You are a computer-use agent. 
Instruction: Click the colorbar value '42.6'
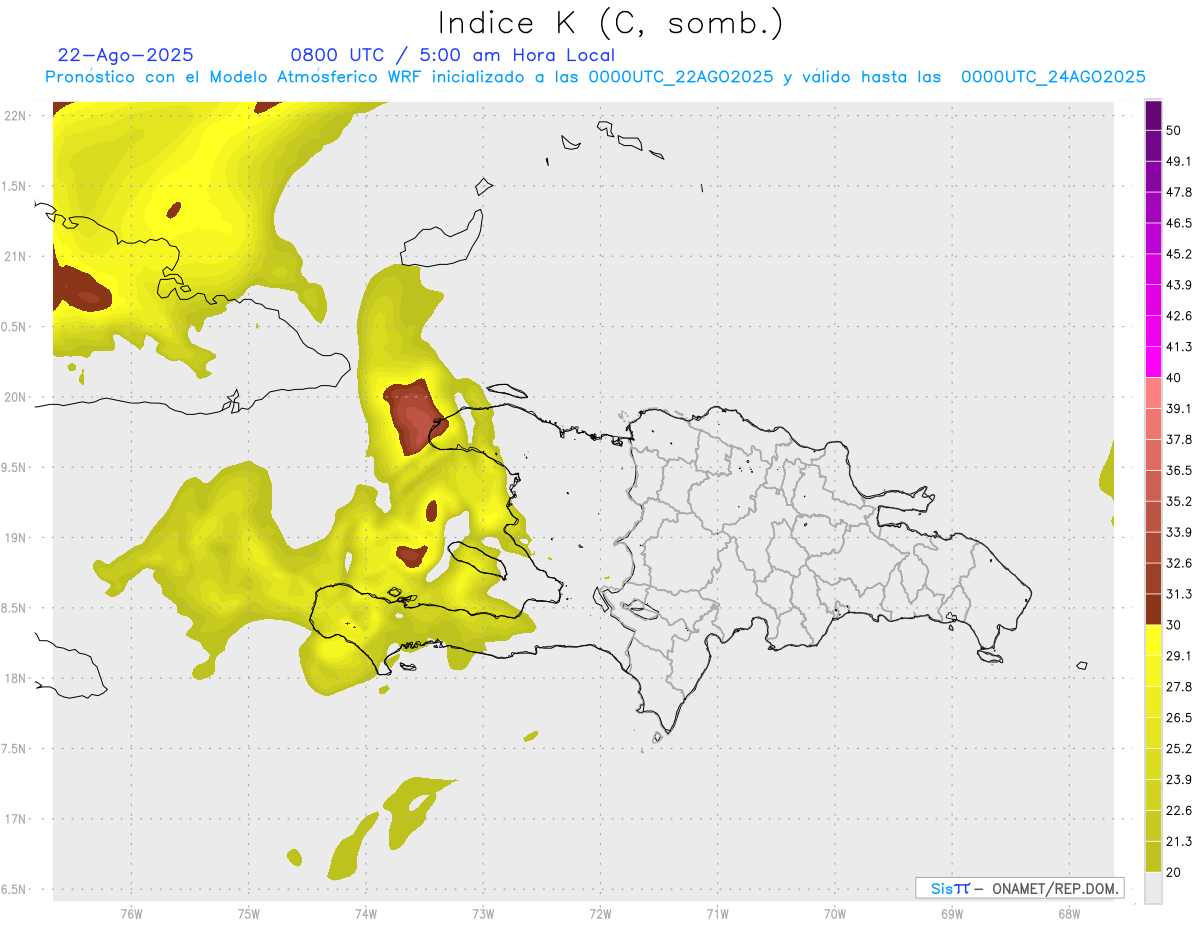1179,316
